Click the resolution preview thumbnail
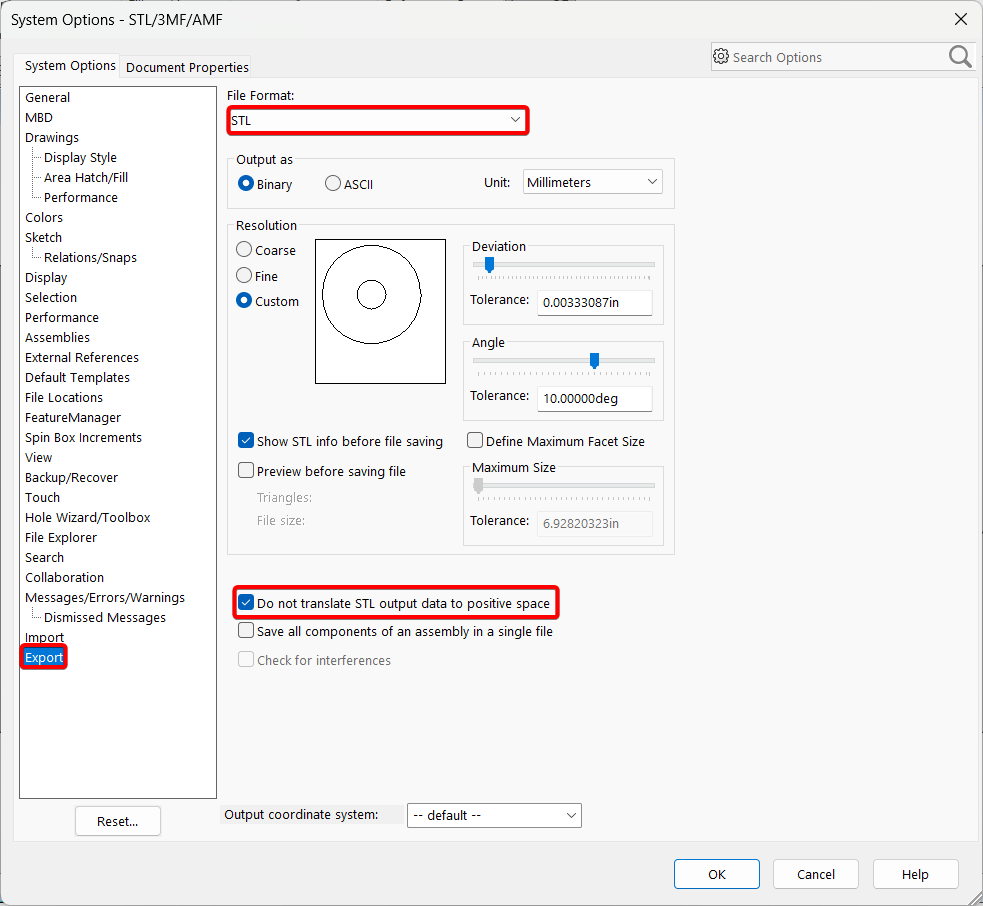This screenshot has width=983, height=906. click(x=380, y=311)
